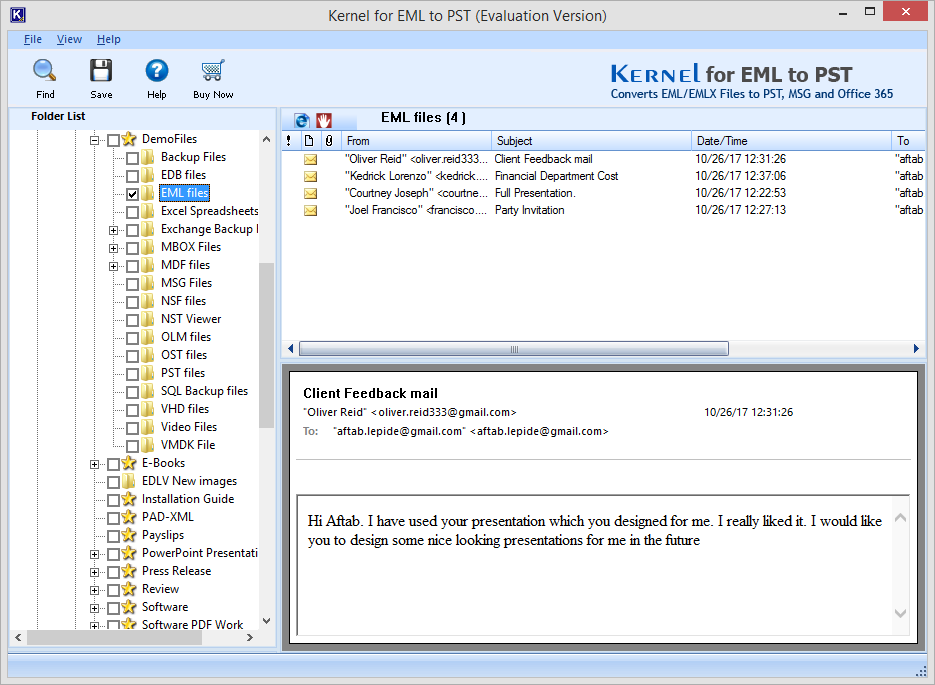Expand the E-Books node
The image size is (935, 685).
click(x=94, y=464)
